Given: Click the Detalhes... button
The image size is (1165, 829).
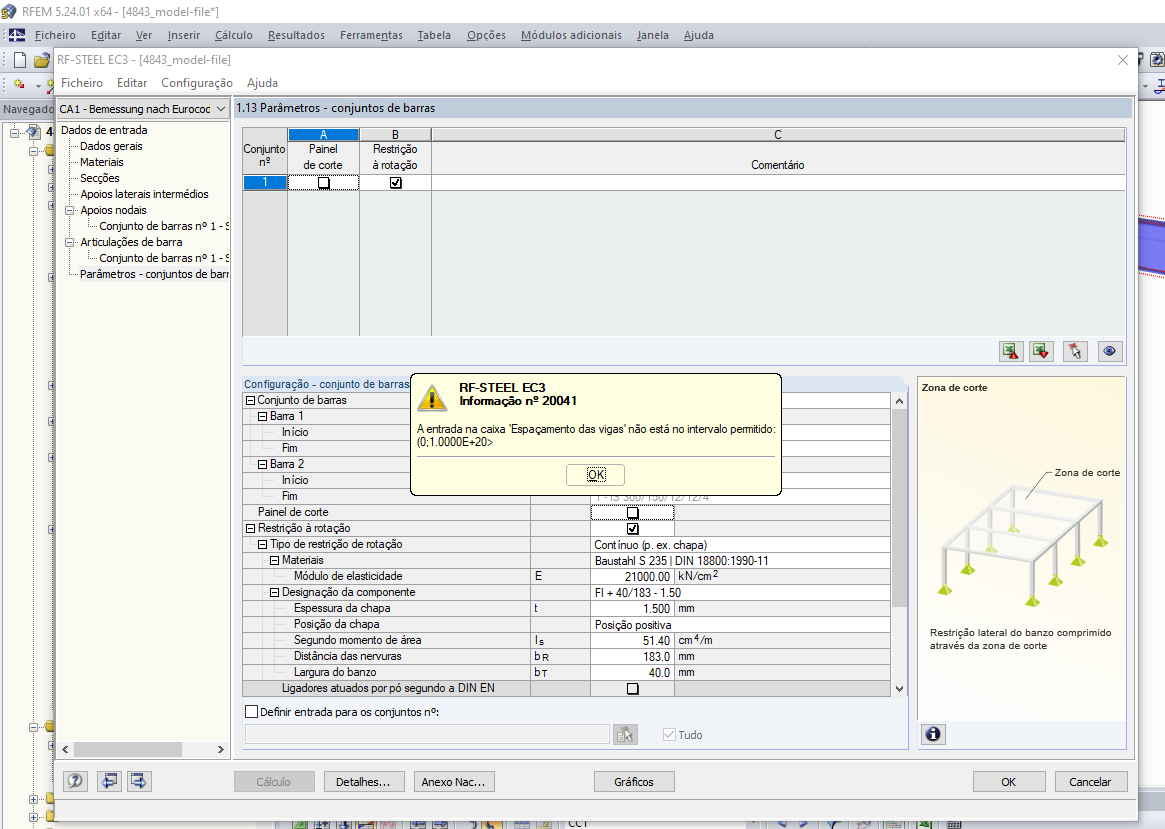Looking at the screenshot, I should [363, 781].
